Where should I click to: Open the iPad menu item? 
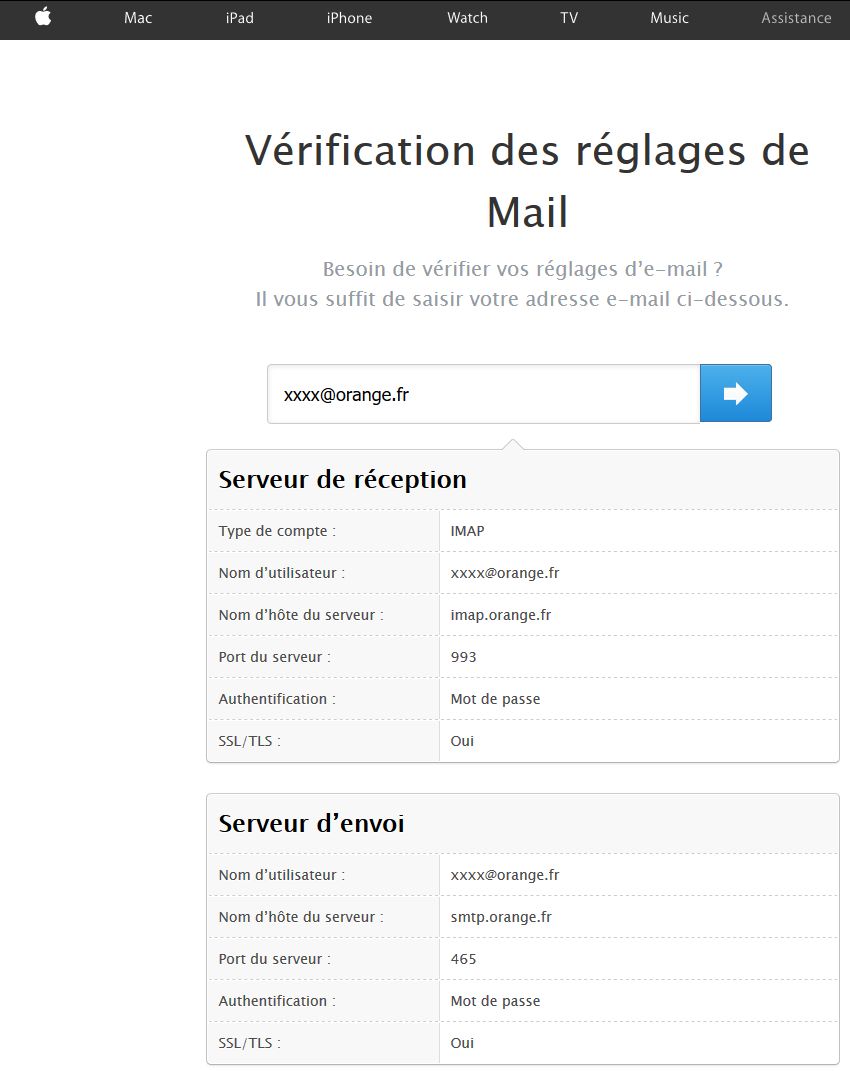pos(239,18)
